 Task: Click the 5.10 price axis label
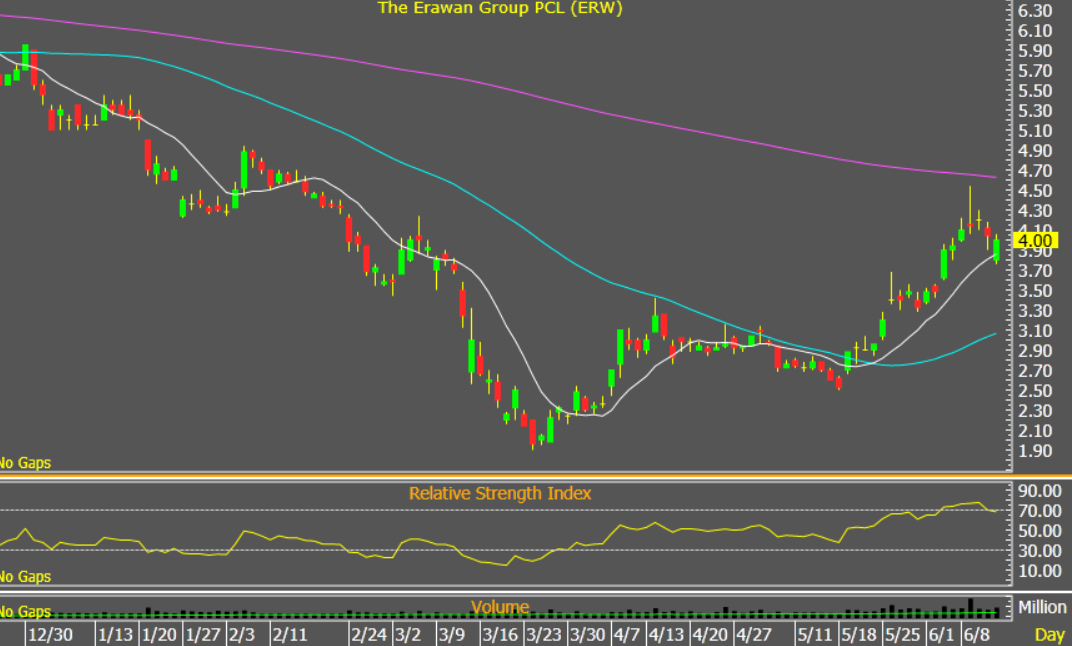1035,131
